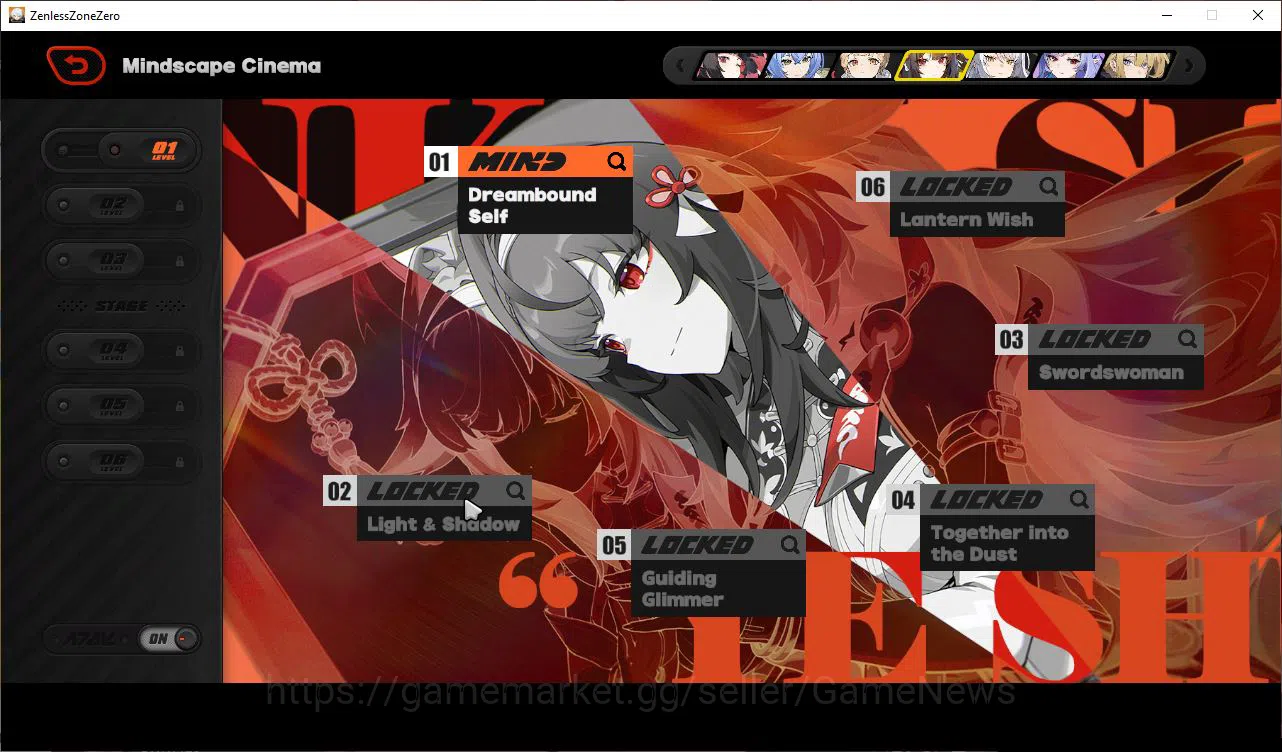The height and width of the screenshot is (752, 1282).
Task: Click the STAGE divider label
Action: tap(121, 306)
